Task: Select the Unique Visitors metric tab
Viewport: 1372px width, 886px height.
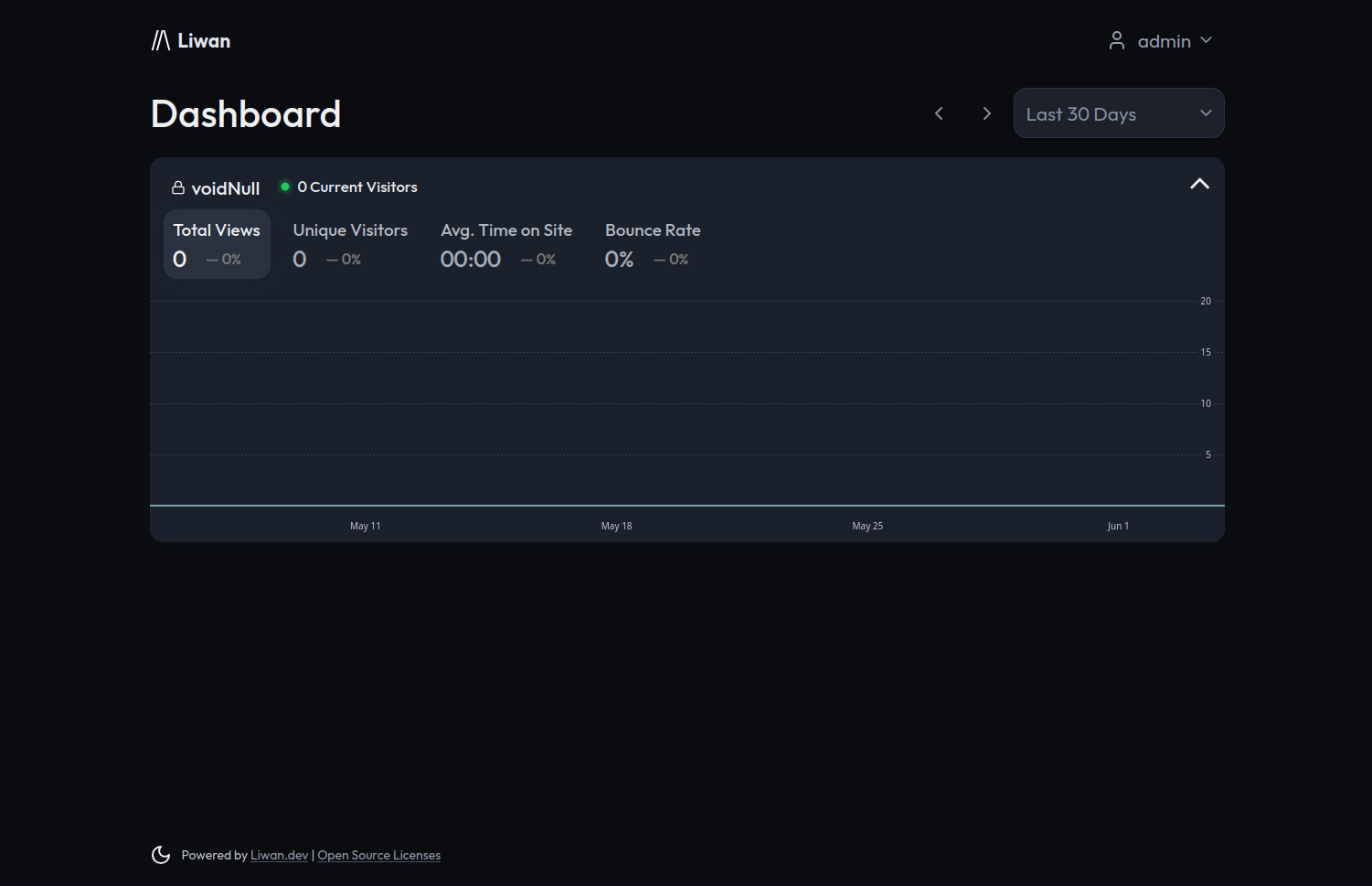Action: [350, 244]
